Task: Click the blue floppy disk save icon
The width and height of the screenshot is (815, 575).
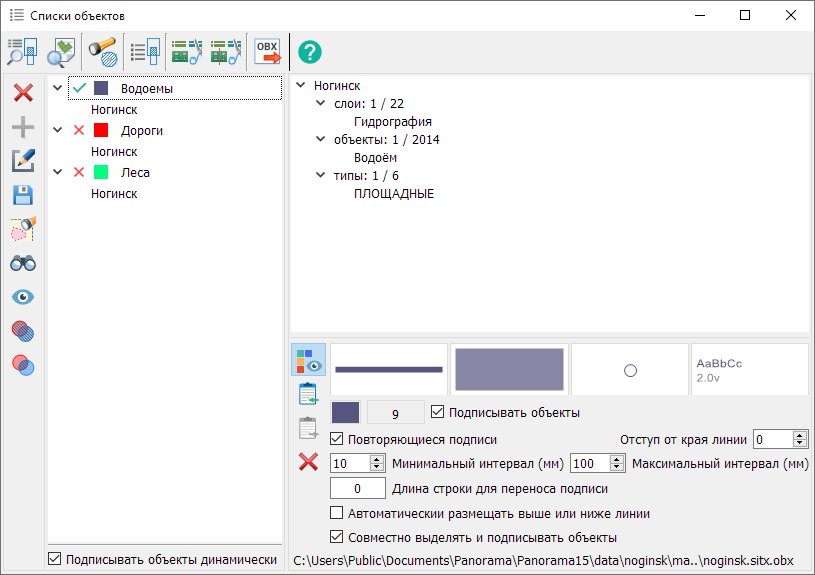Action: [x=23, y=195]
